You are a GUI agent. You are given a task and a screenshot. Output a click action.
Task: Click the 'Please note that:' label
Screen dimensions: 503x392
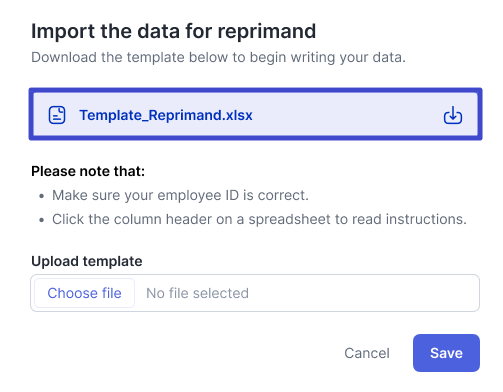[x=88, y=171]
